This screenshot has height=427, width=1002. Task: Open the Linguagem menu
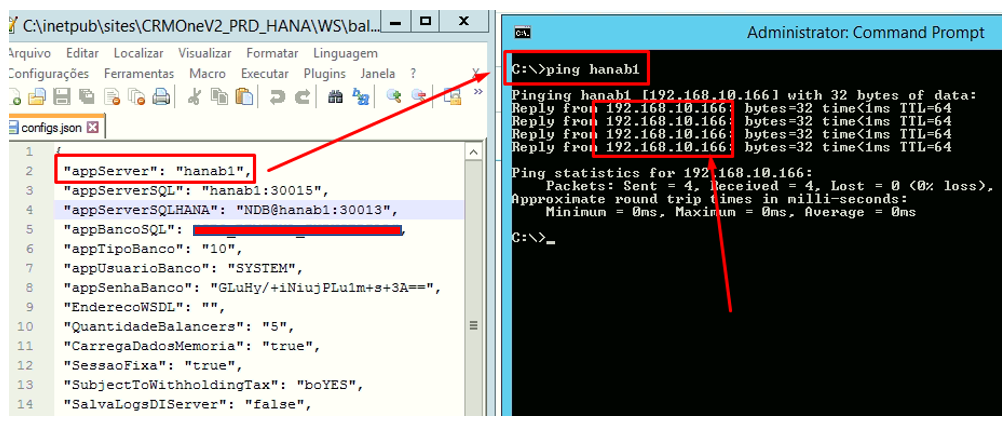(345, 53)
